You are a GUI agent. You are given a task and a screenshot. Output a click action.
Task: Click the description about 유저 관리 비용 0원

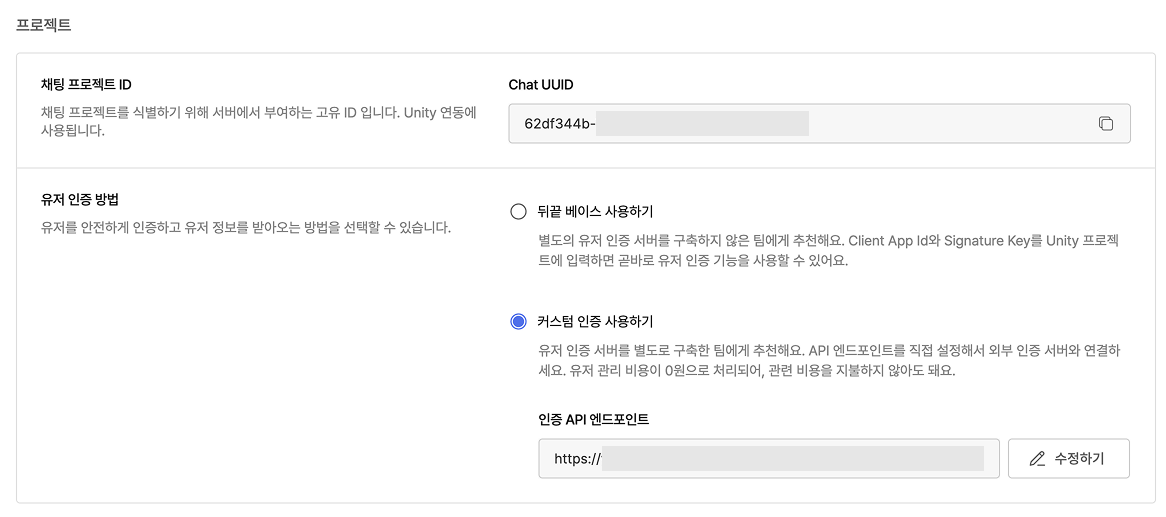829,360
